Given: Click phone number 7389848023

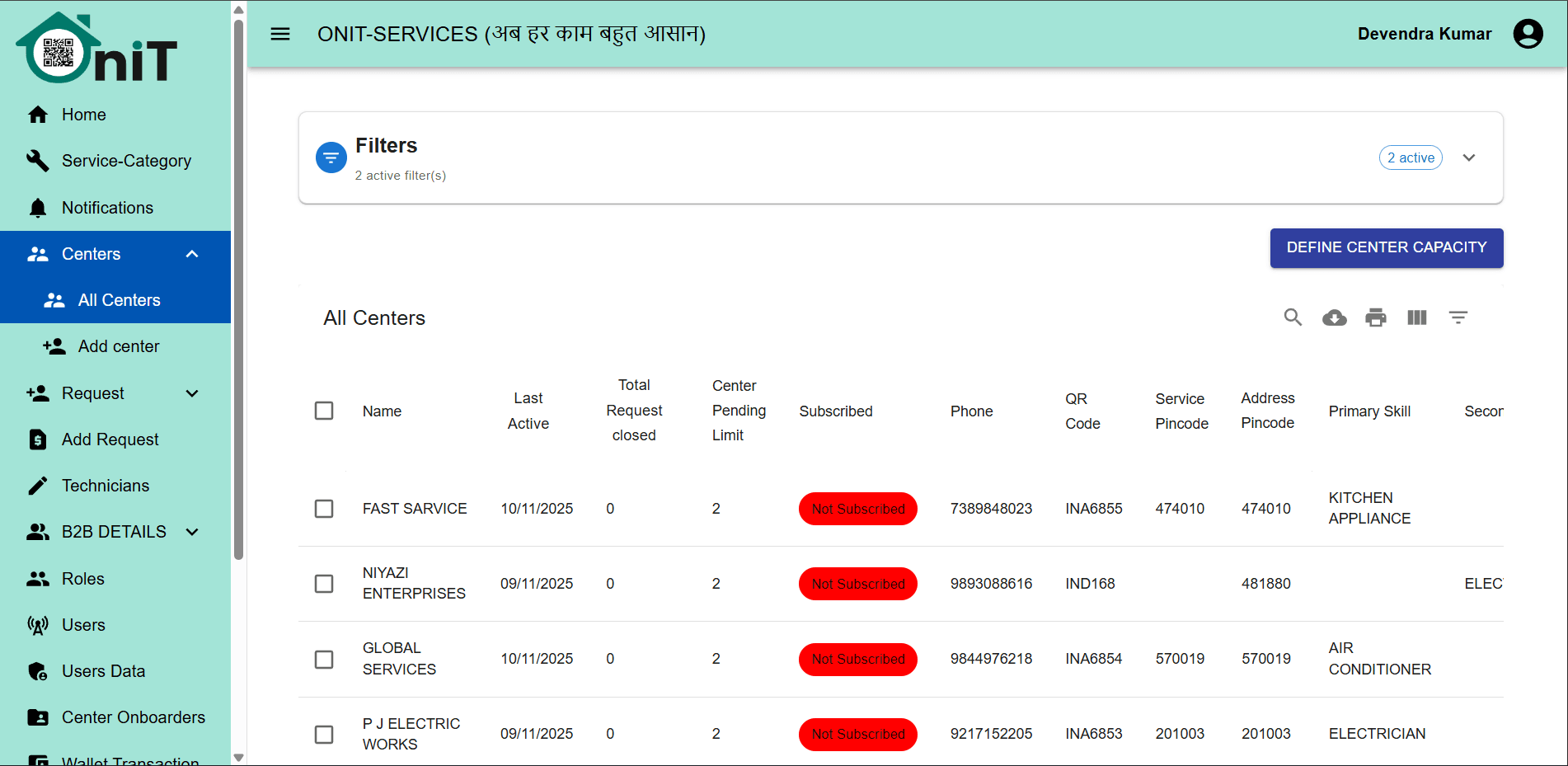Looking at the screenshot, I should tap(991, 509).
